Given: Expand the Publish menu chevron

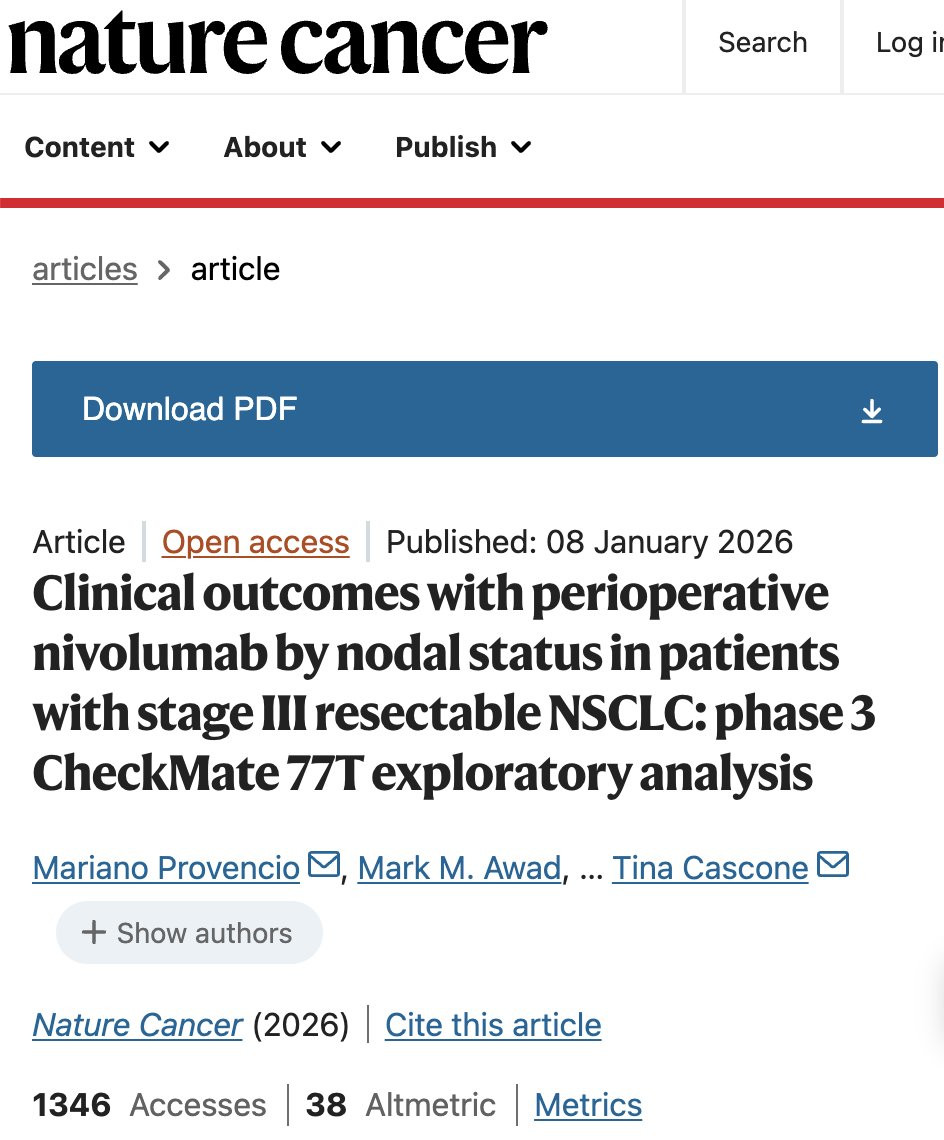Looking at the screenshot, I should 521,148.
